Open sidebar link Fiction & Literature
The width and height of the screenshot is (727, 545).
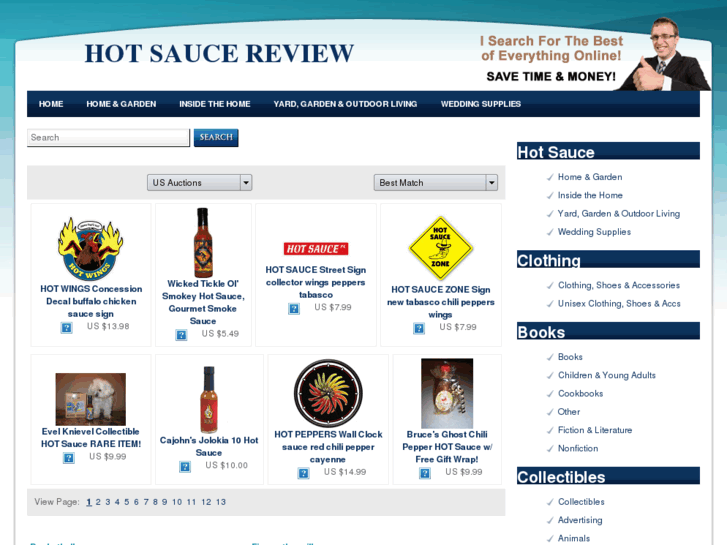595,430
